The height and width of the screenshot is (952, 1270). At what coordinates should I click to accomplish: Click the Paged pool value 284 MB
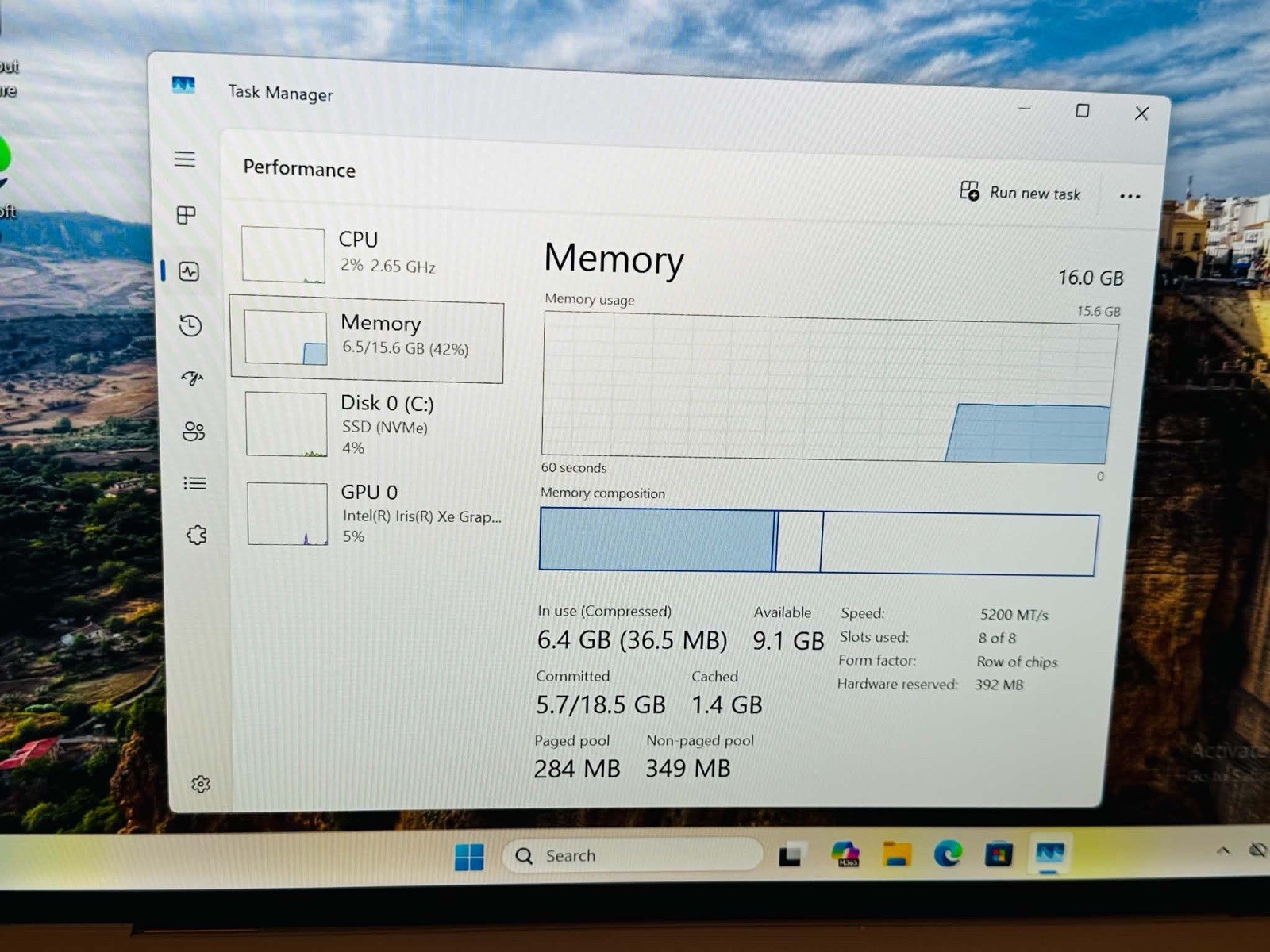[577, 768]
